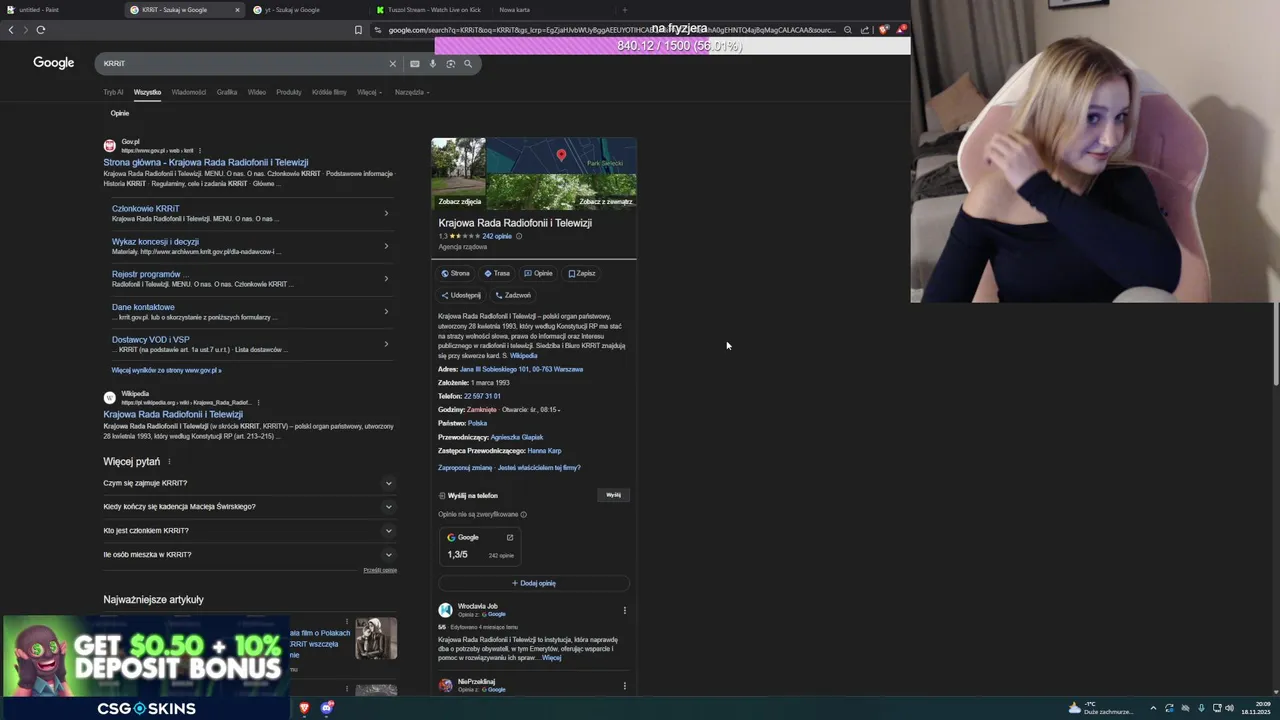The height and width of the screenshot is (720, 1280).
Task: Switch to the Tuszol Stream Kick tab
Action: [x=429, y=10]
